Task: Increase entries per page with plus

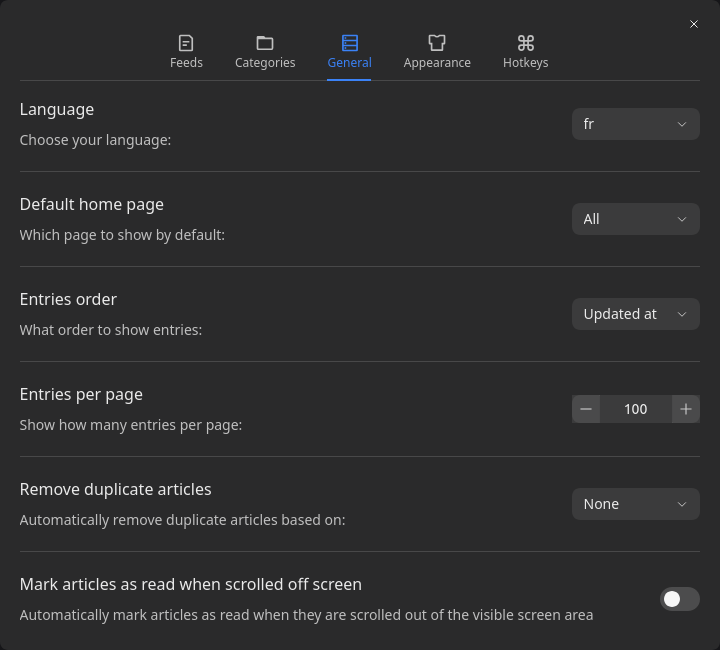Action: (x=686, y=409)
